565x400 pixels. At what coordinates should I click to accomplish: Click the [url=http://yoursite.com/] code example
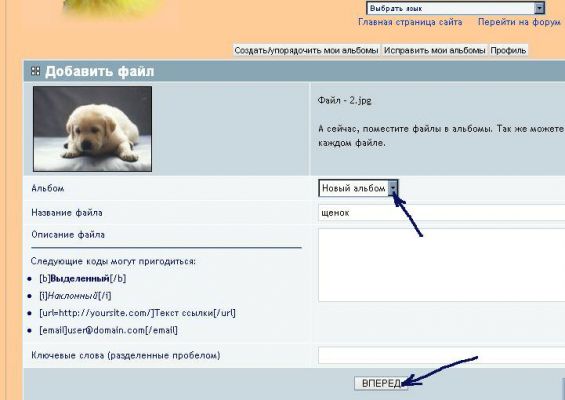(137, 313)
